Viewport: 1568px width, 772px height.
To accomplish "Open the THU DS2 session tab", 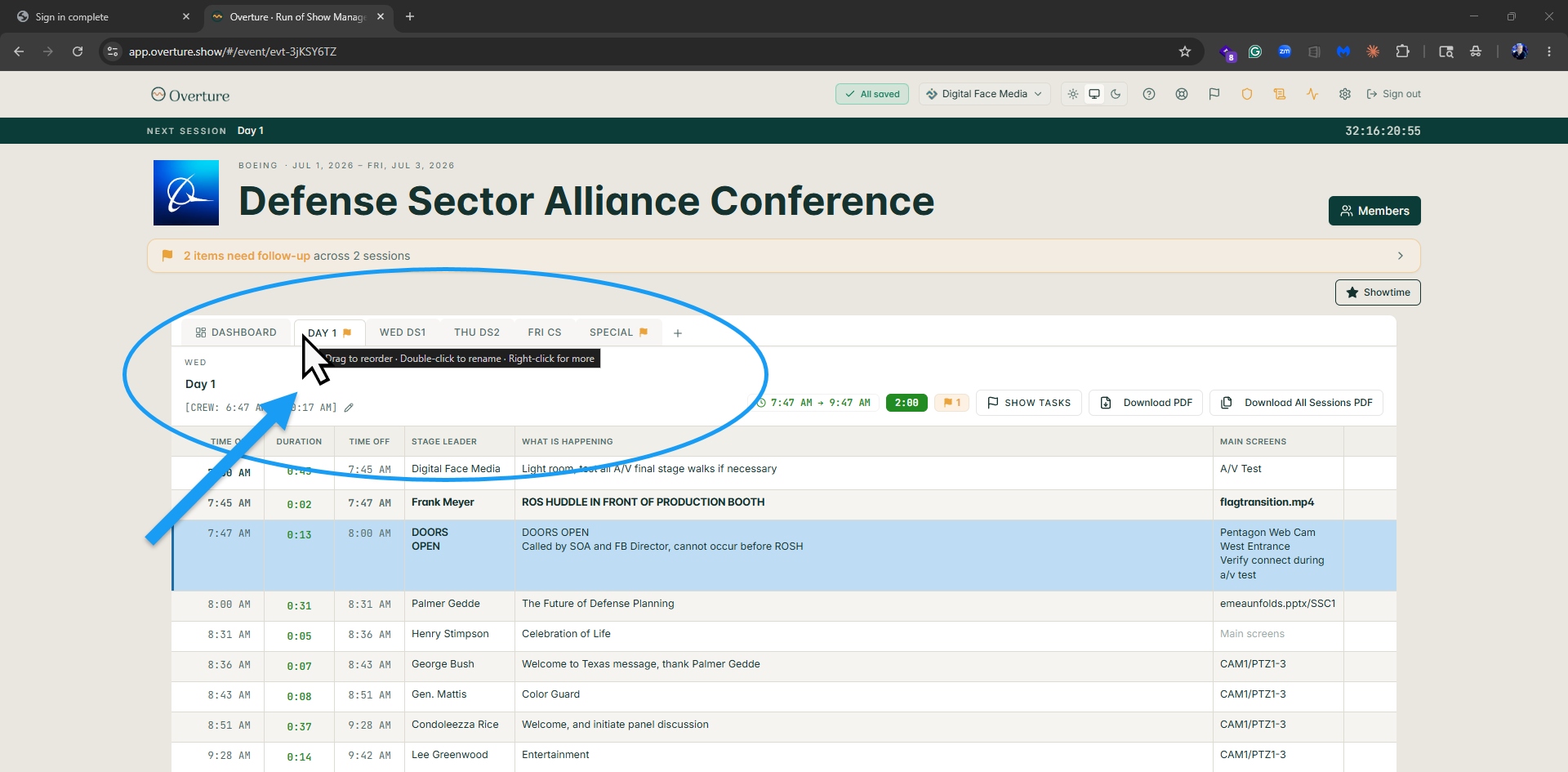I will (x=477, y=332).
